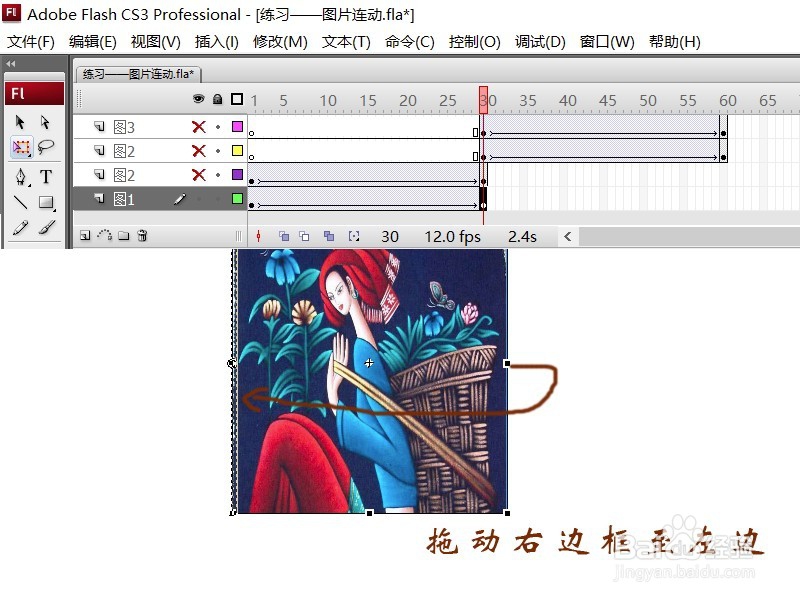The image size is (800, 600).
Task: Open the 命令(C) menu
Action: point(410,42)
